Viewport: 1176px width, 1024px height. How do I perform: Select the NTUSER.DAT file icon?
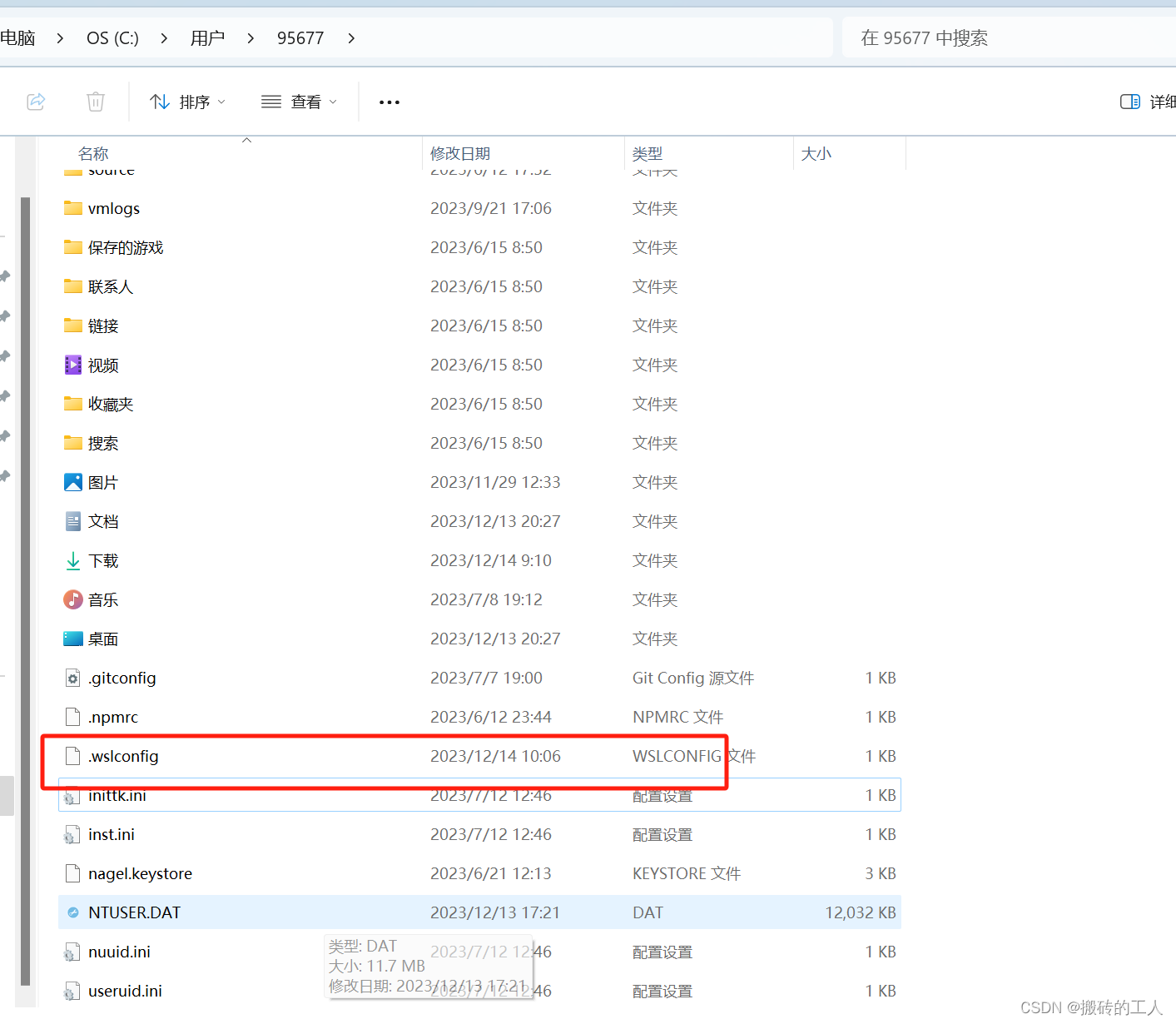pyautogui.click(x=73, y=912)
